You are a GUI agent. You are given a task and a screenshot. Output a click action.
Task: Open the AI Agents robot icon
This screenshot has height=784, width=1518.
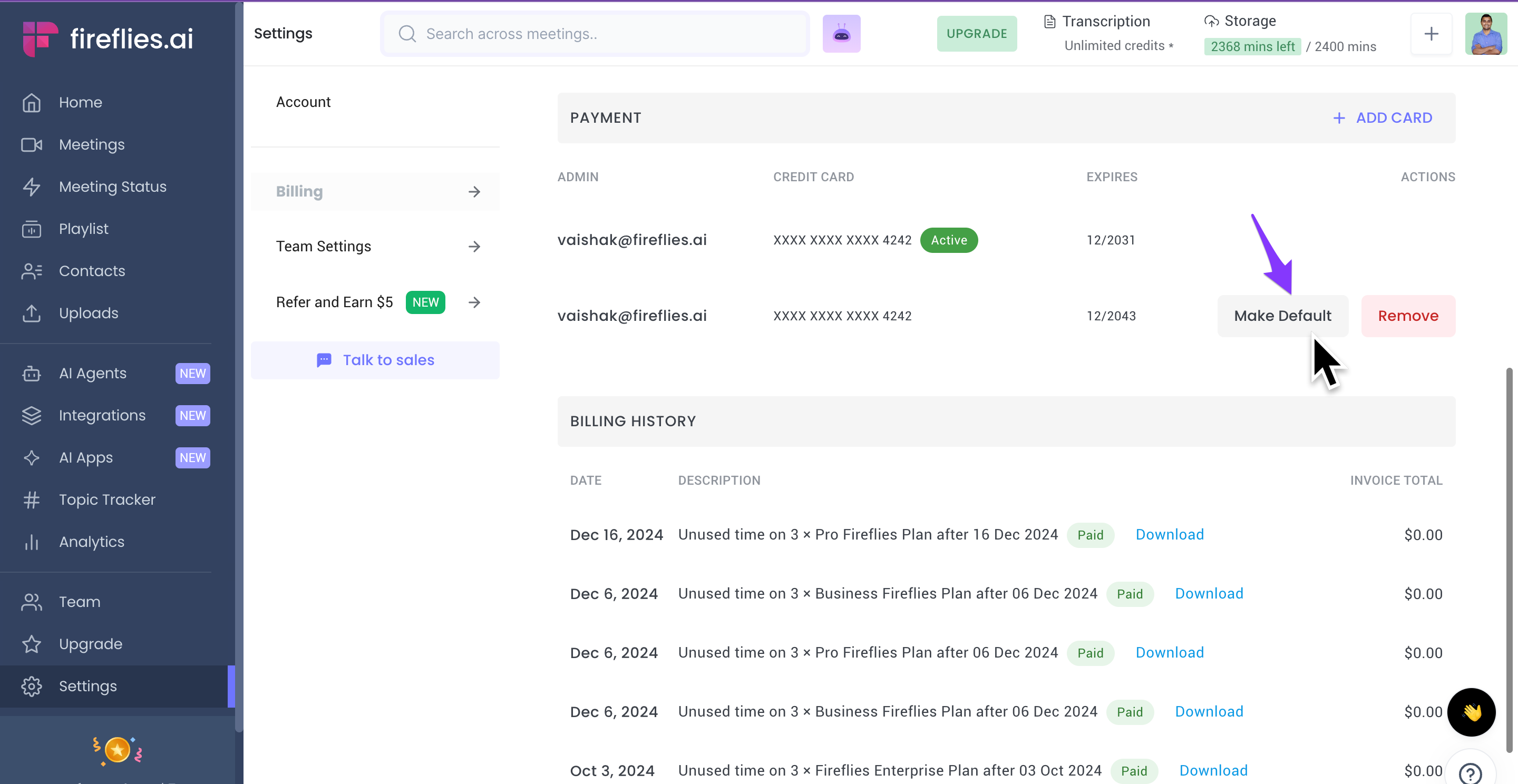pyautogui.click(x=31, y=374)
